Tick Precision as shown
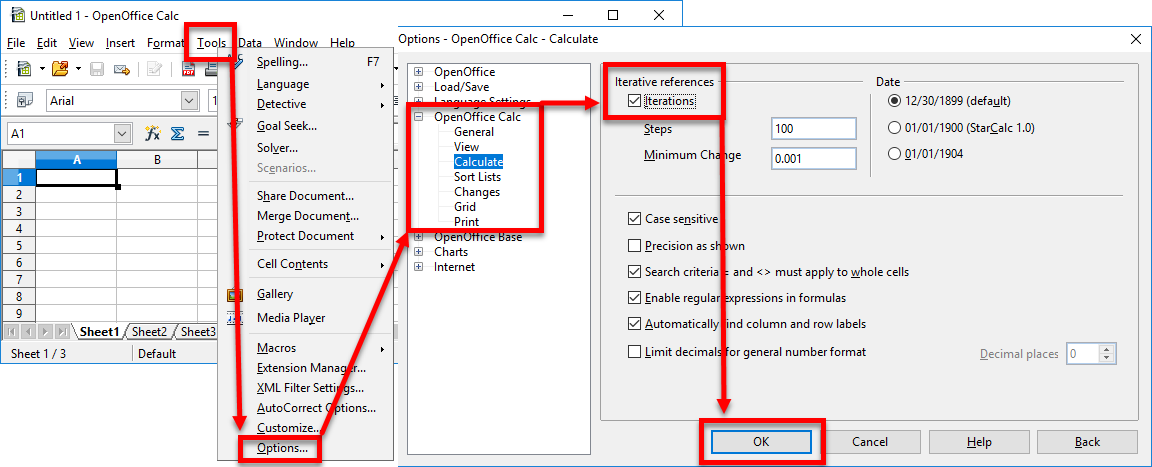The height and width of the screenshot is (467, 1152). [x=635, y=245]
